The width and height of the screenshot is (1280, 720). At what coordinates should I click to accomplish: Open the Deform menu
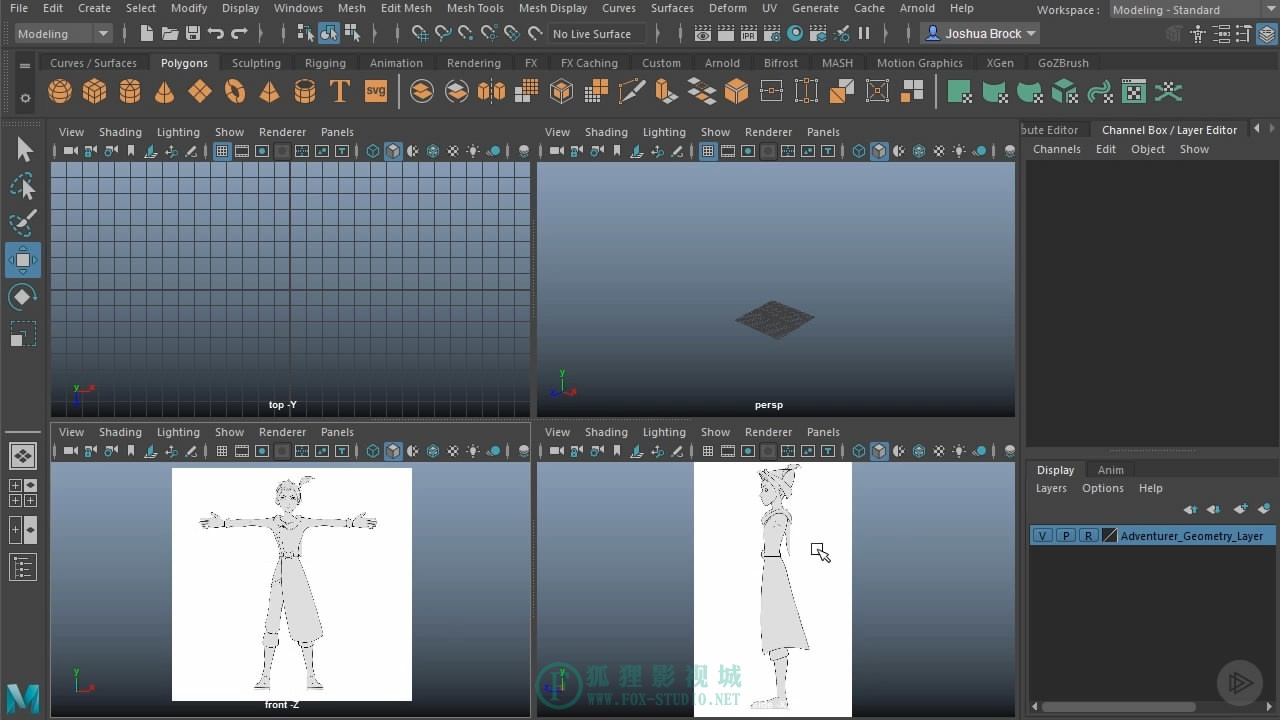point(727,8)
